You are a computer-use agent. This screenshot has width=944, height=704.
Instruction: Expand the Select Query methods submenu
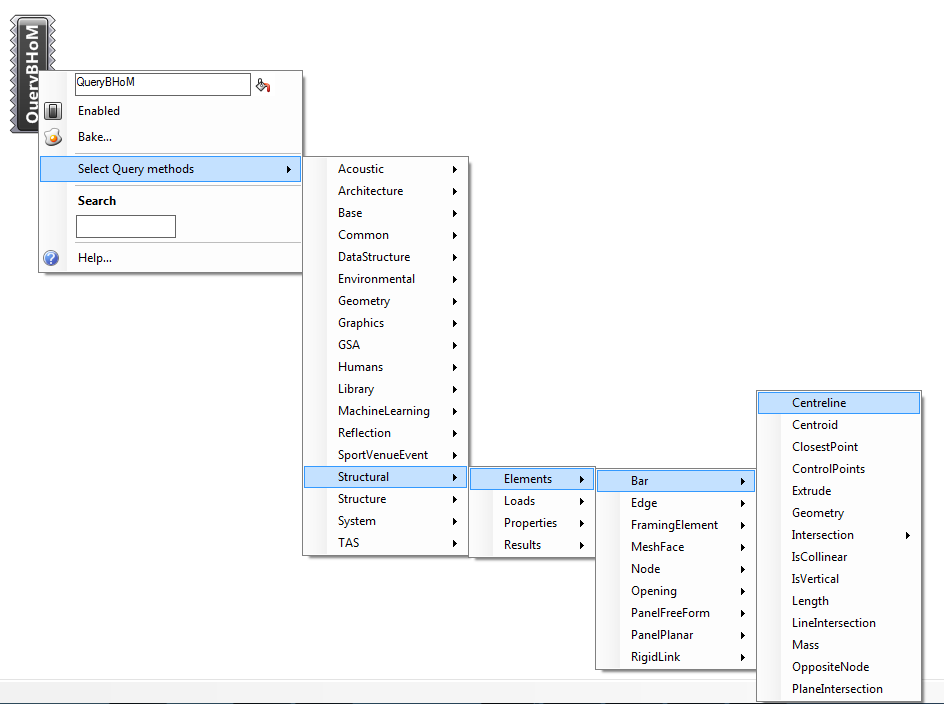tap(170, 169)
